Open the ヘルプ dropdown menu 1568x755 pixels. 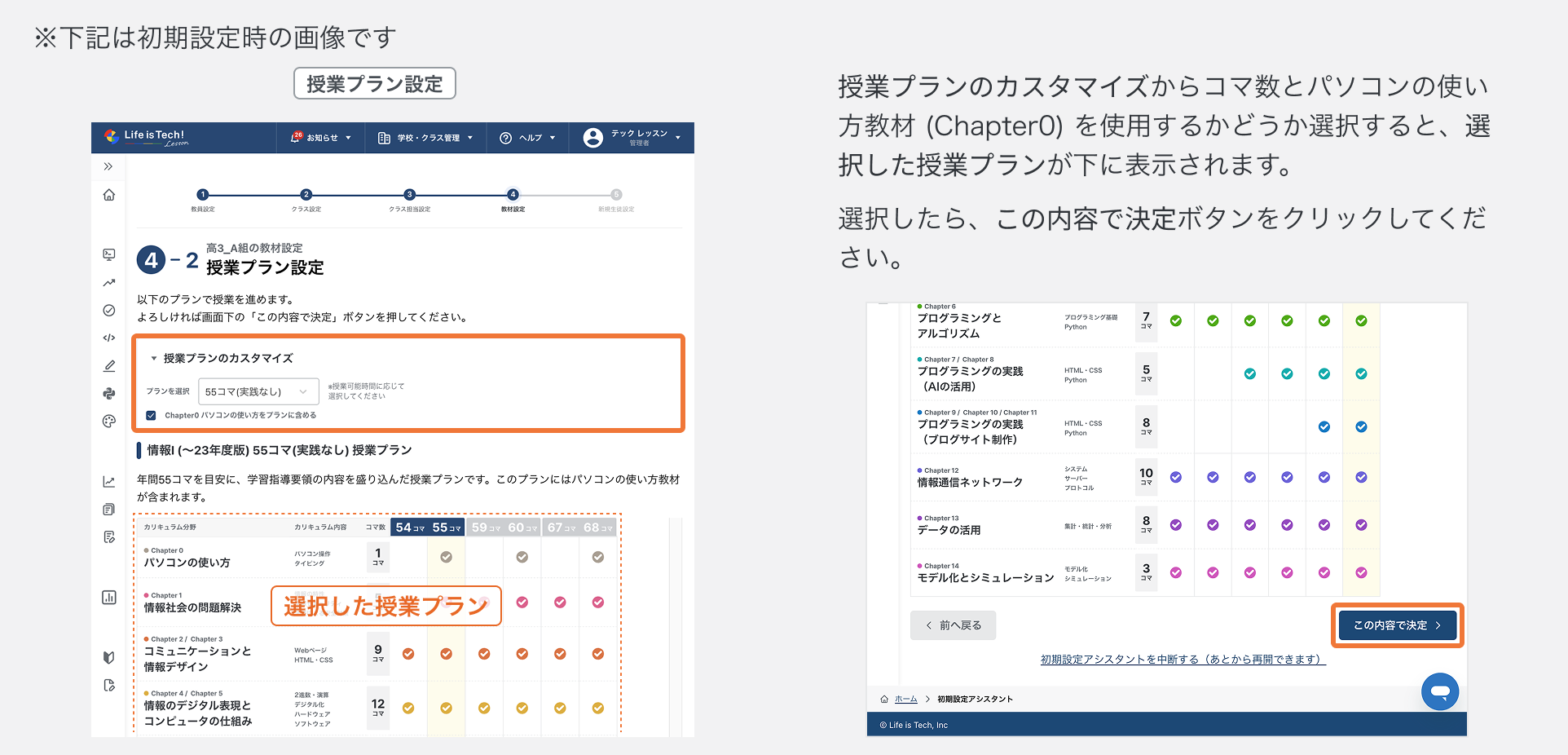(527, 138)
